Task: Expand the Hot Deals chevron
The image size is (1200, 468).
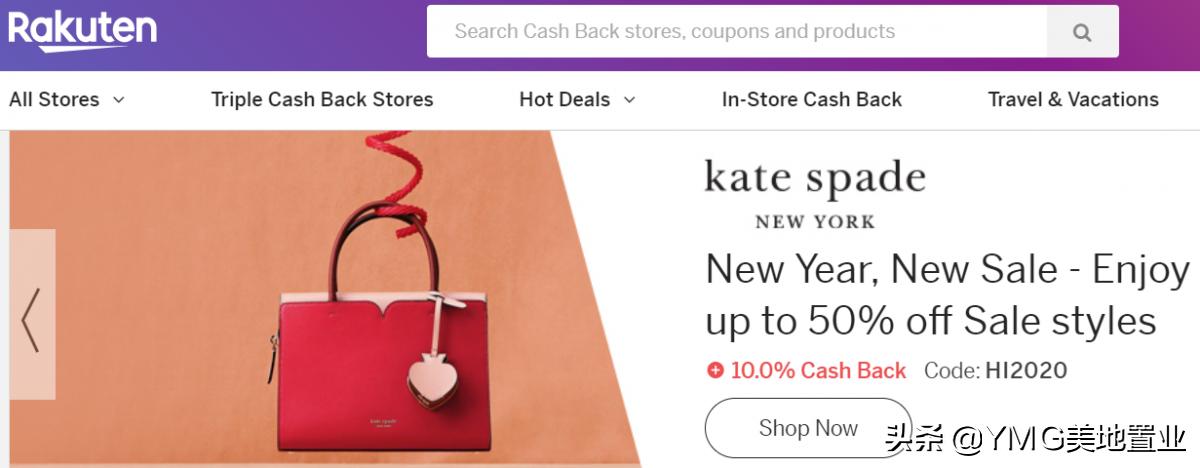Action: (x=629, y=99)
